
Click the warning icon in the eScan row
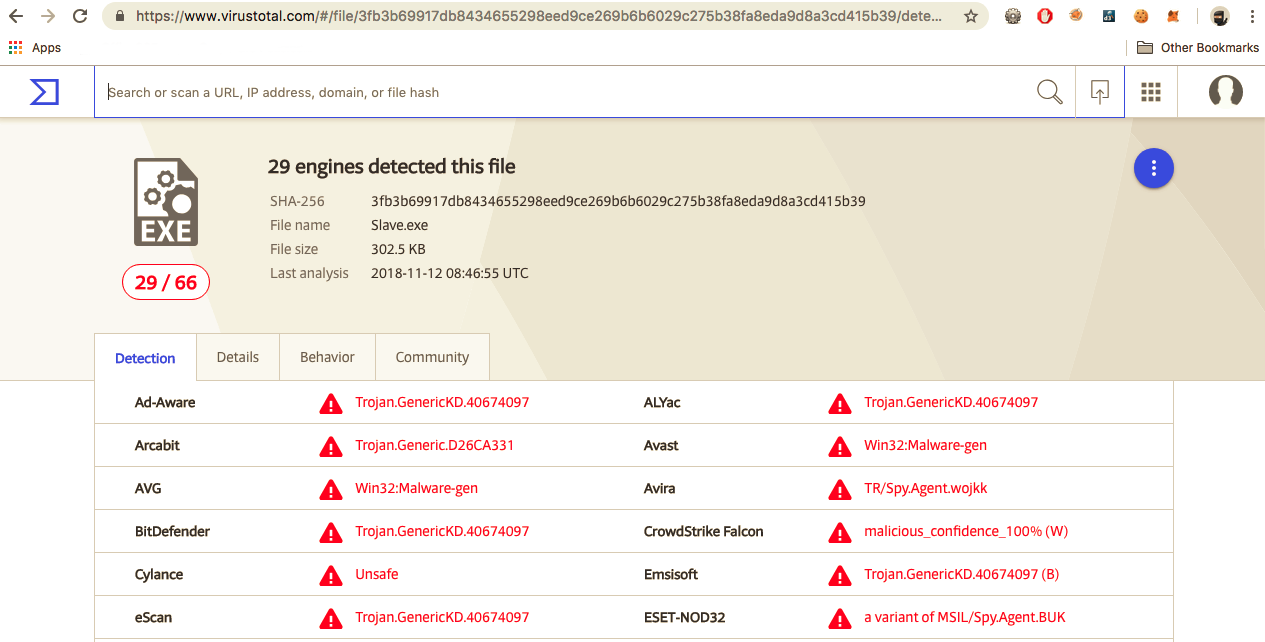coord(330,618)
